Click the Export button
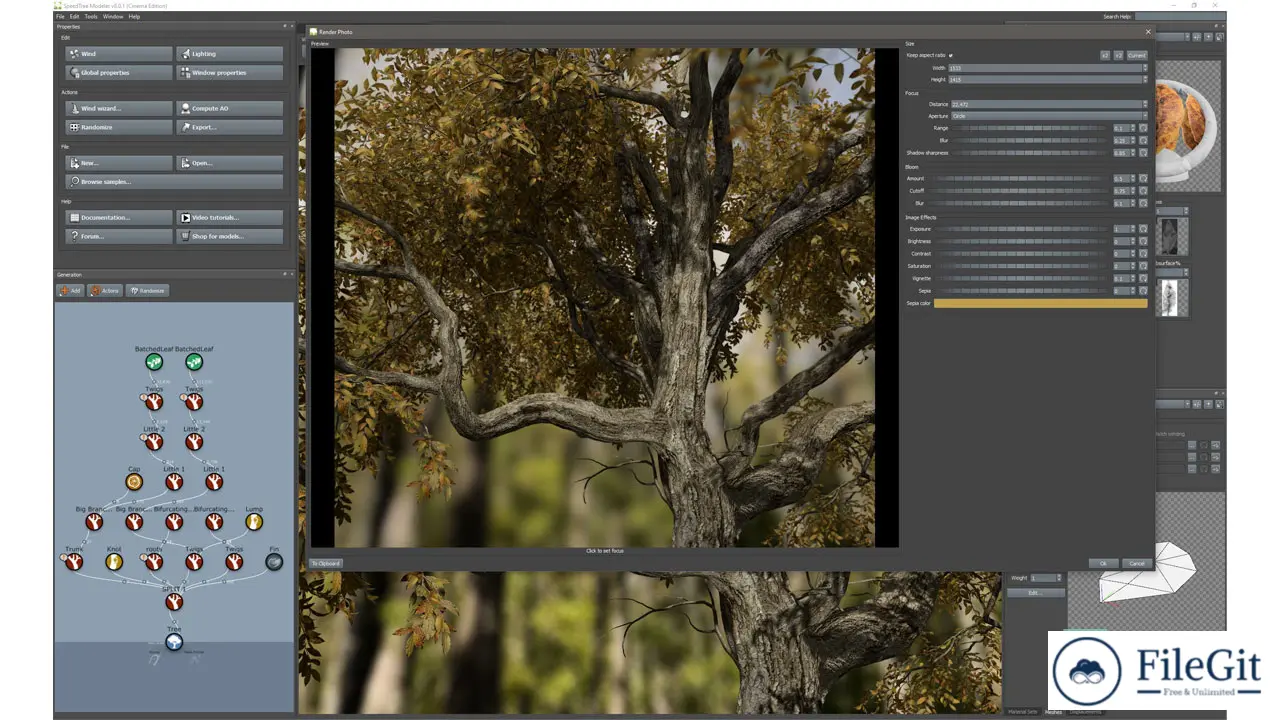The width and height of the screenshot is (1280, 720). pos(230,127)
